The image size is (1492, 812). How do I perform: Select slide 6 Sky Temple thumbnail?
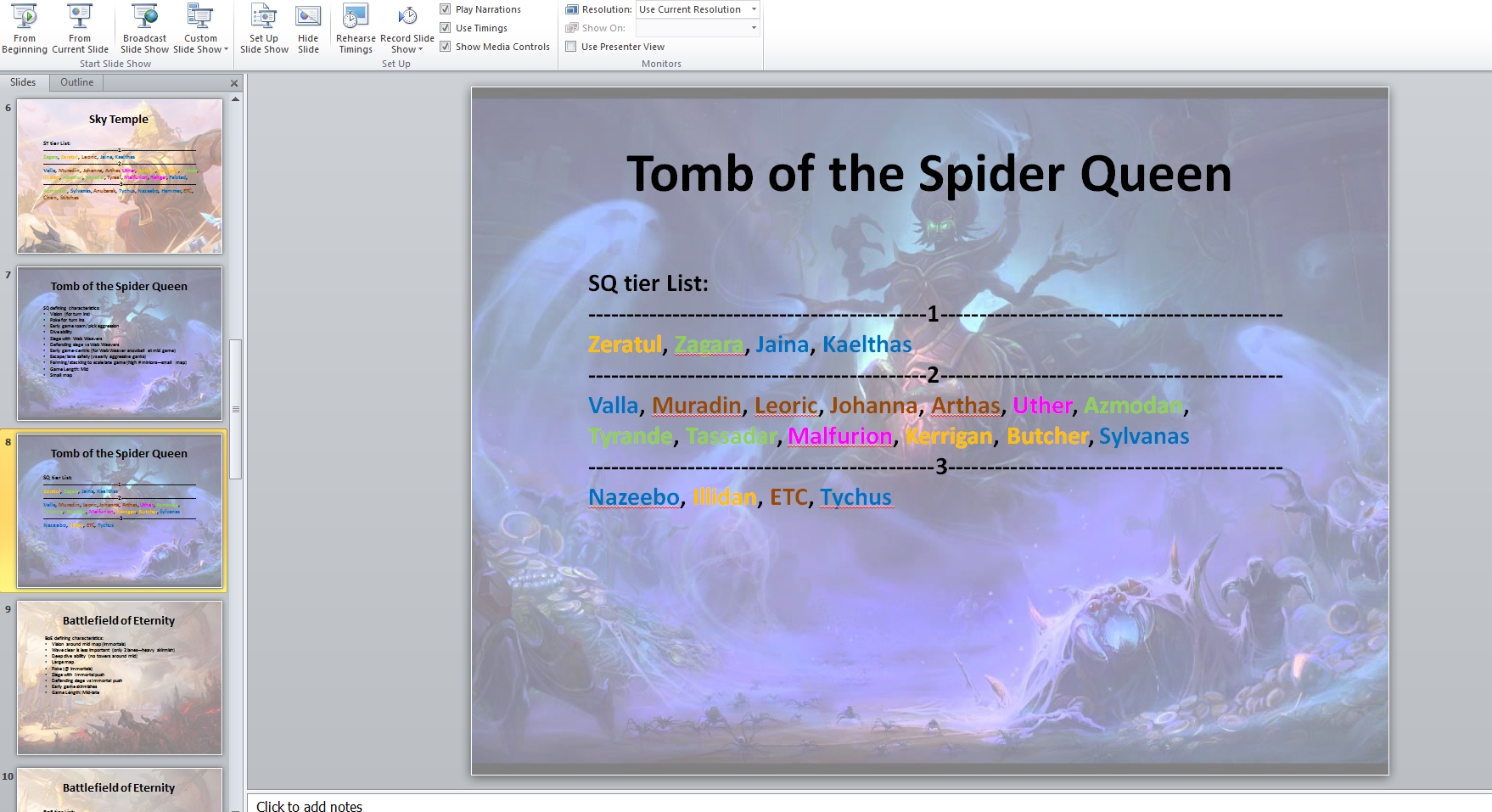pyautogui.click(x=120, y=176)
